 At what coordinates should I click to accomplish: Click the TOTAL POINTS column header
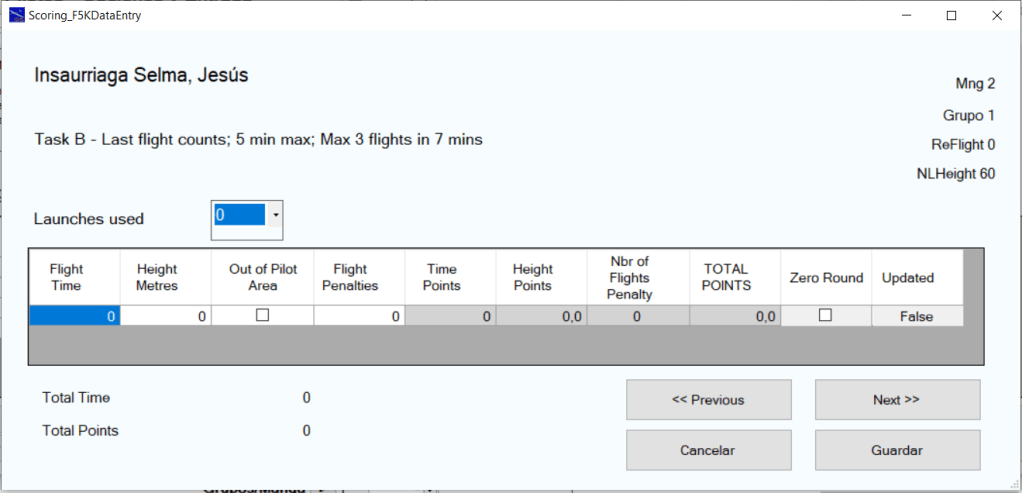(727, 277)
